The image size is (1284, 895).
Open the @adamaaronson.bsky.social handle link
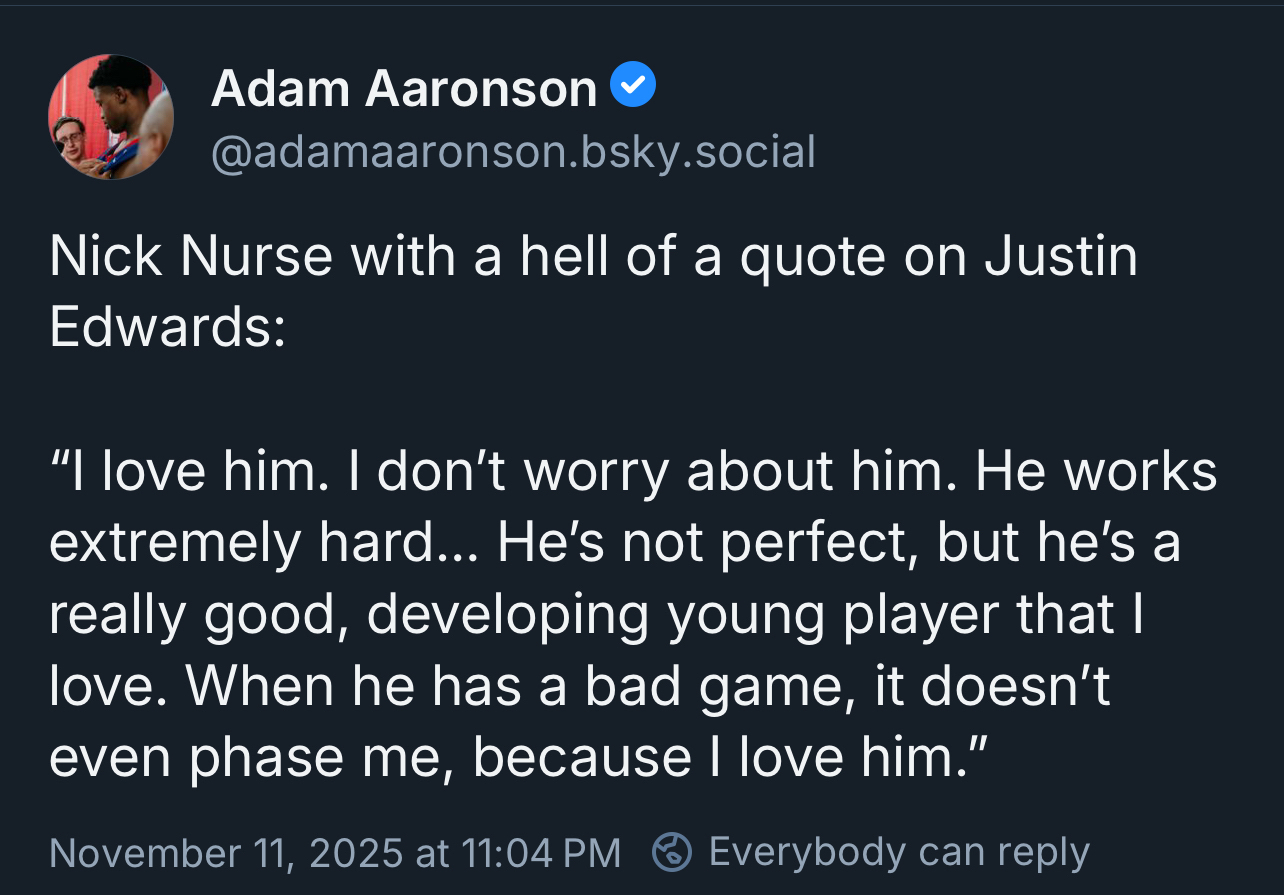[x=513, y=153]
